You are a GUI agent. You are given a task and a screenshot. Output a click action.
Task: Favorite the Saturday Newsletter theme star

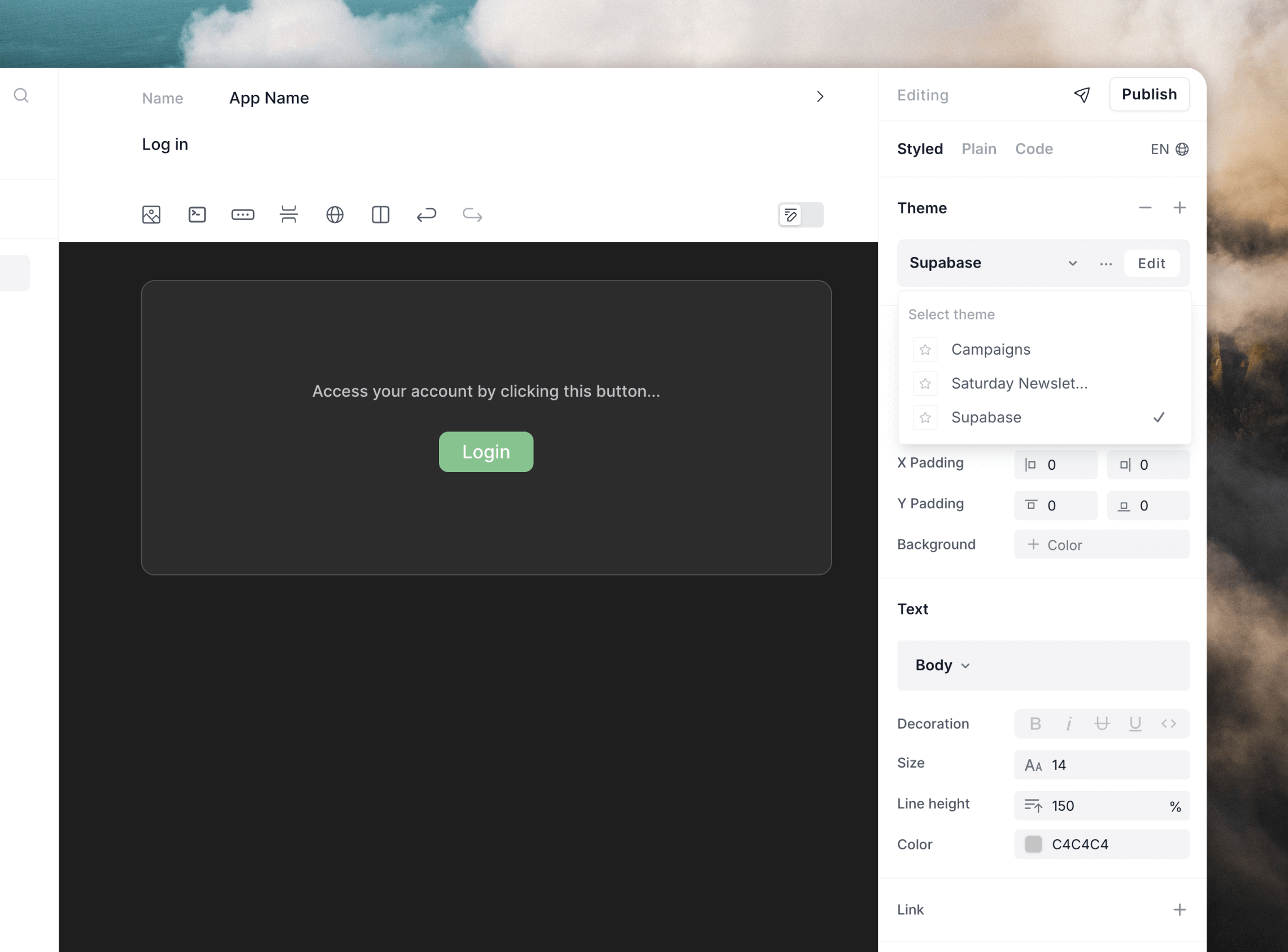point(925,384)
